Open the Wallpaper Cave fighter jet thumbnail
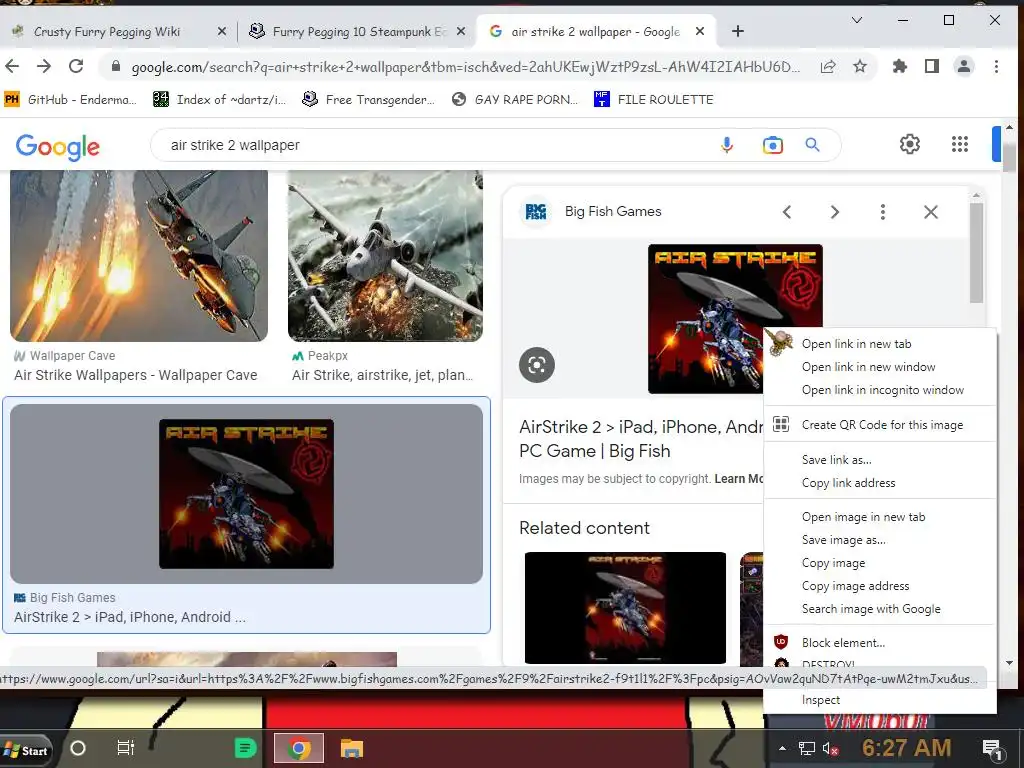This screenshot has height=768, width=1024. pos(139,255)
